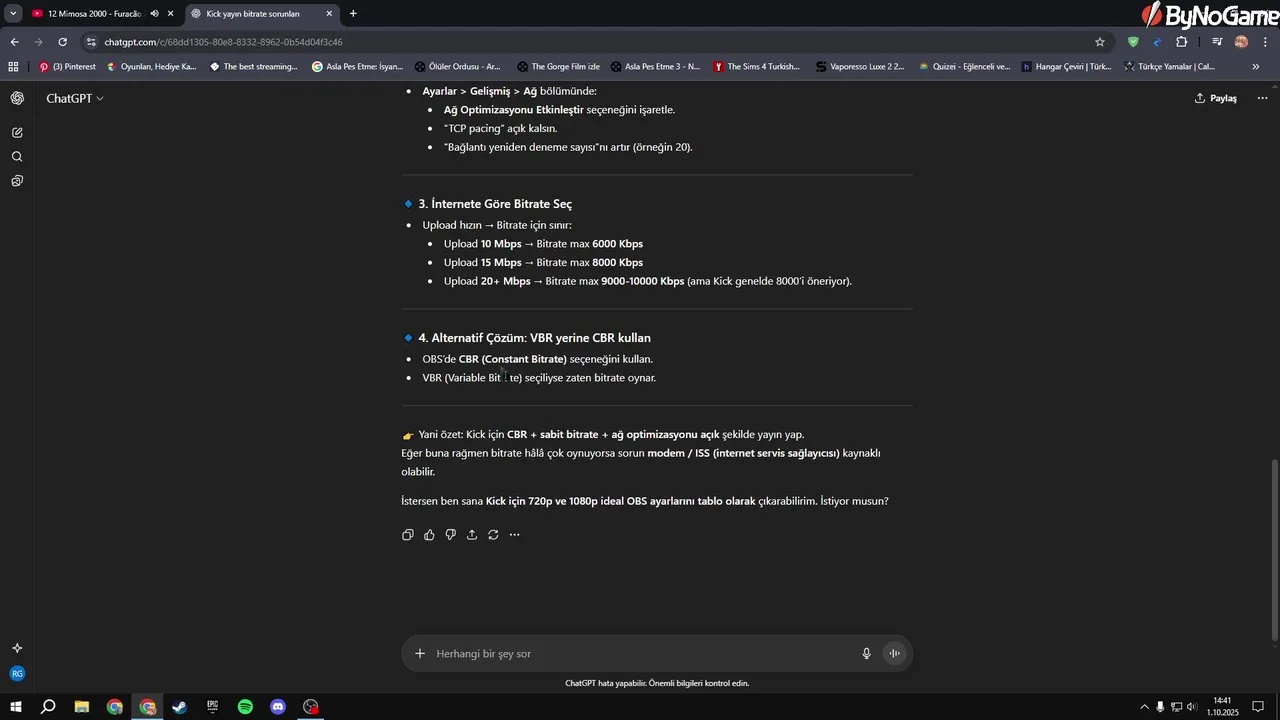This screenshot has height=720, width=1280.
Task: Launch voice mode from the prompt box
Action: coord(895,653)
